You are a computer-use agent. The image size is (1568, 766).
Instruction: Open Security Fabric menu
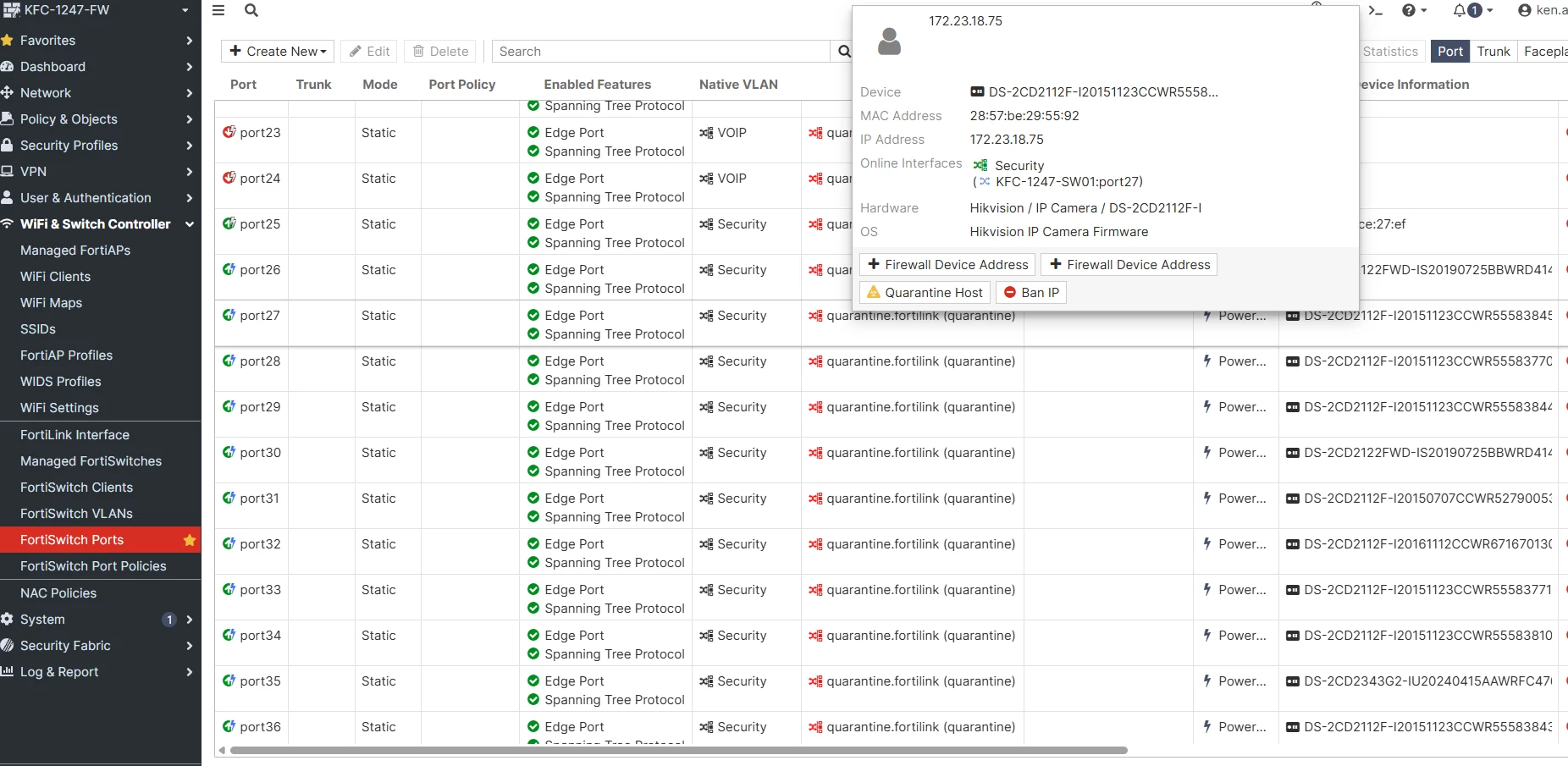click(100, 645)
